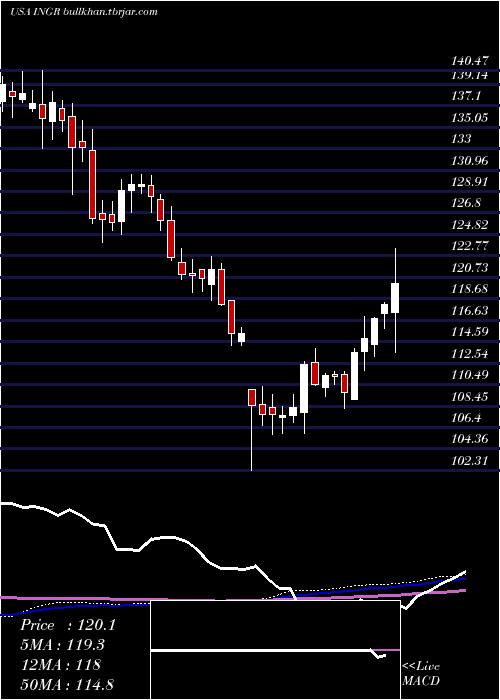The height and width of the screenshot is (700, 500).
Task: Click the 135.05 price axis label
Action: (x=469, y=117)
